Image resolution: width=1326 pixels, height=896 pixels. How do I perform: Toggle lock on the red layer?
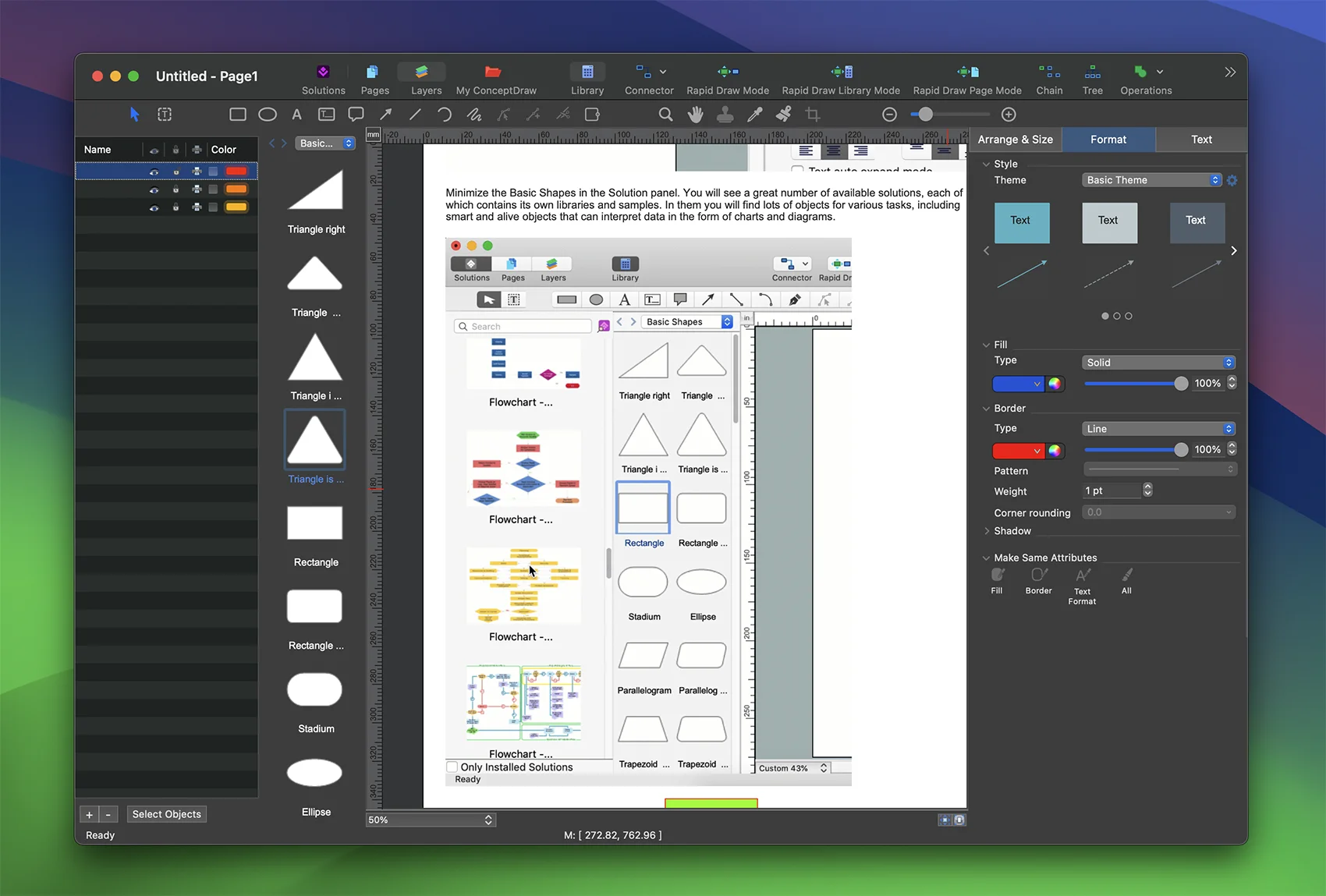pyautogui.click(x=175, y=172)
